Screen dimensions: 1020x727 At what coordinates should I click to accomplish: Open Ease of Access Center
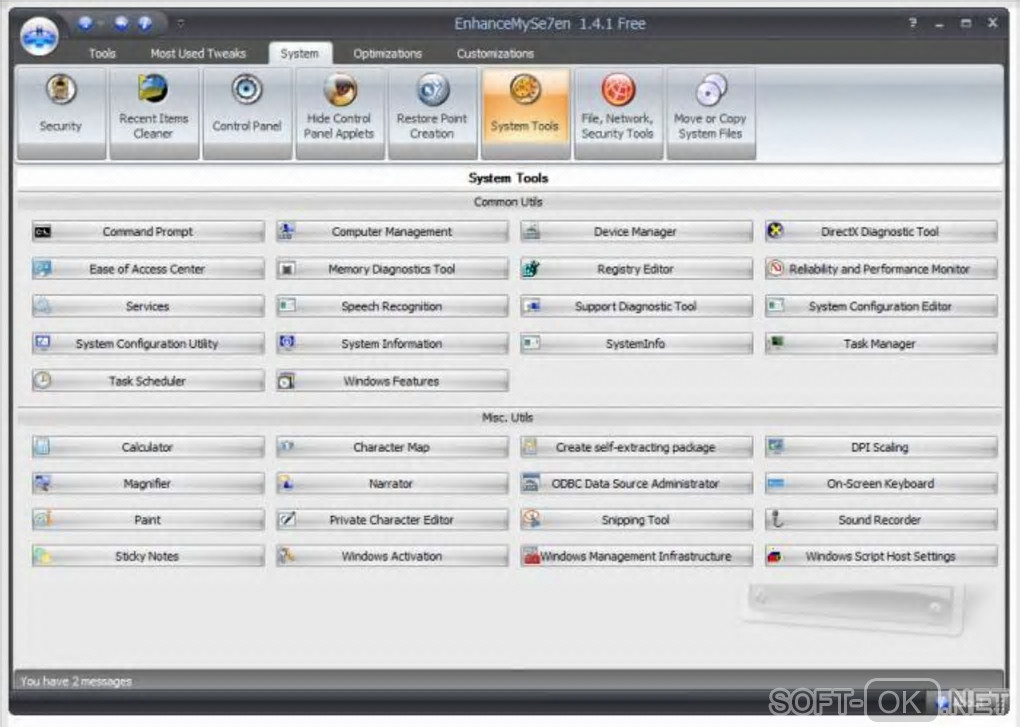(x=148, y=269)
